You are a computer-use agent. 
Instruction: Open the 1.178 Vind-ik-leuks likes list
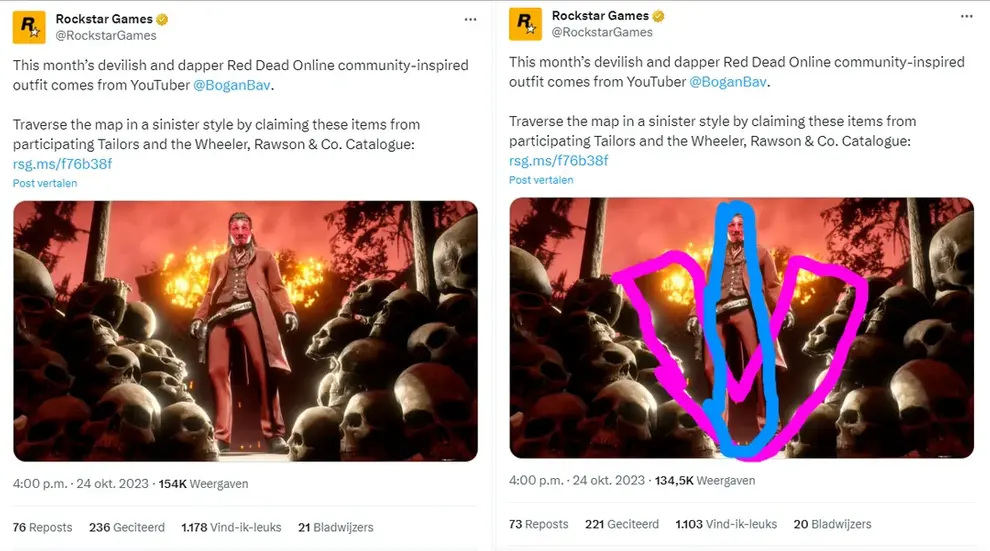pos(231,527)
